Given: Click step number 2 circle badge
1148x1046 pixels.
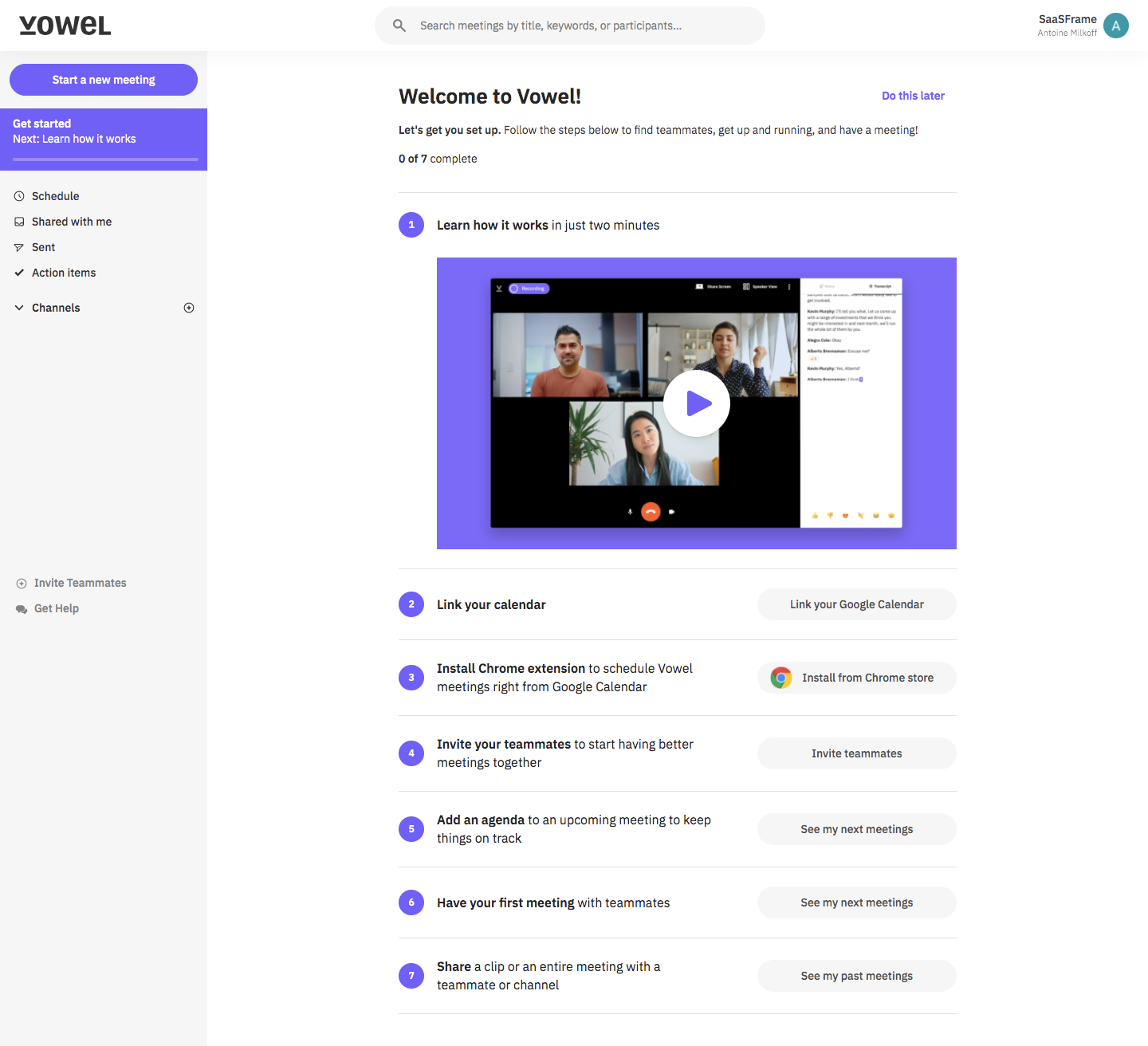Looking at the screenshot, I should [x=411, y=604].
